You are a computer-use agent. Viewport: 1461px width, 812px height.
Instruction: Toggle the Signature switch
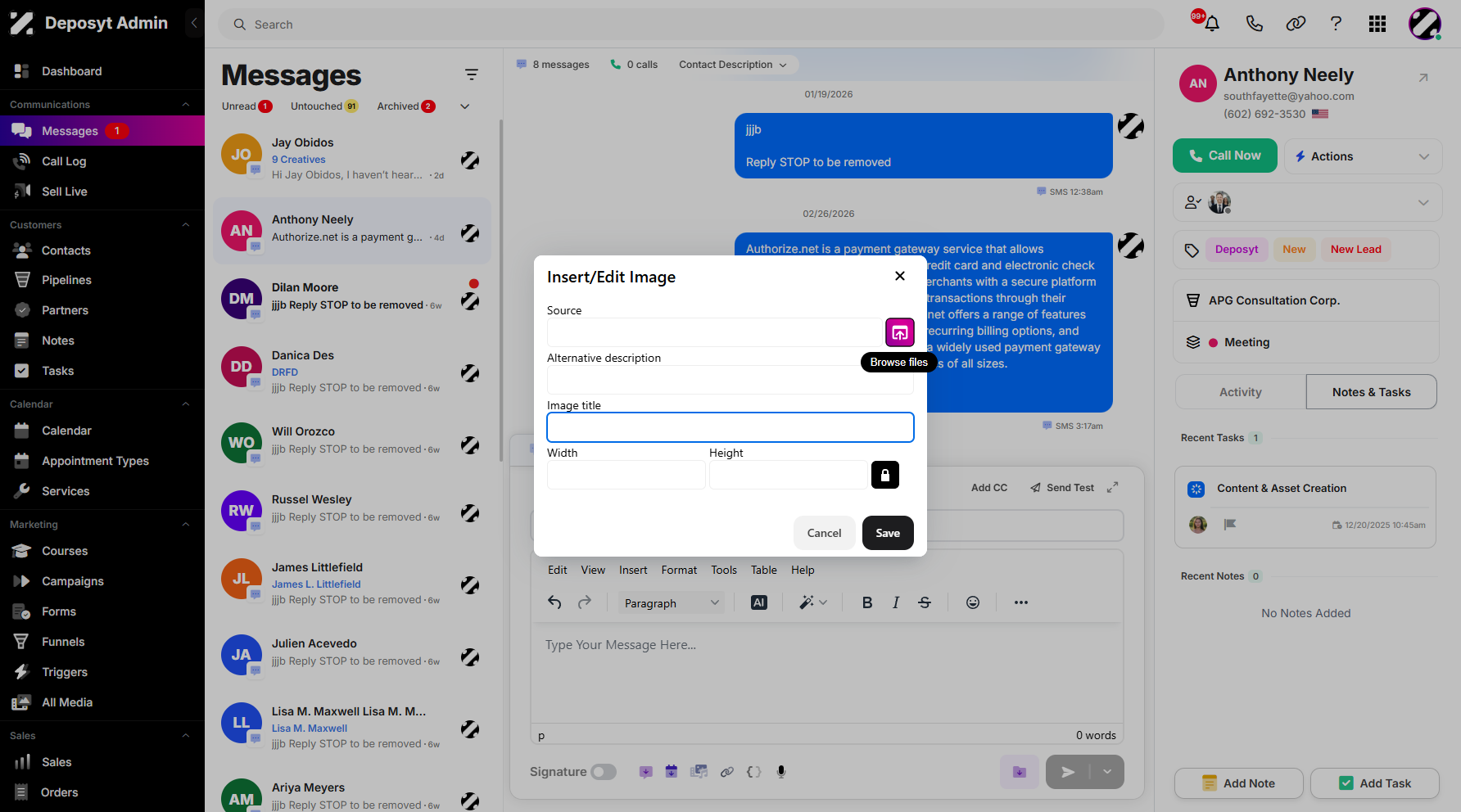pyautogui.click(x=604, y=772)
